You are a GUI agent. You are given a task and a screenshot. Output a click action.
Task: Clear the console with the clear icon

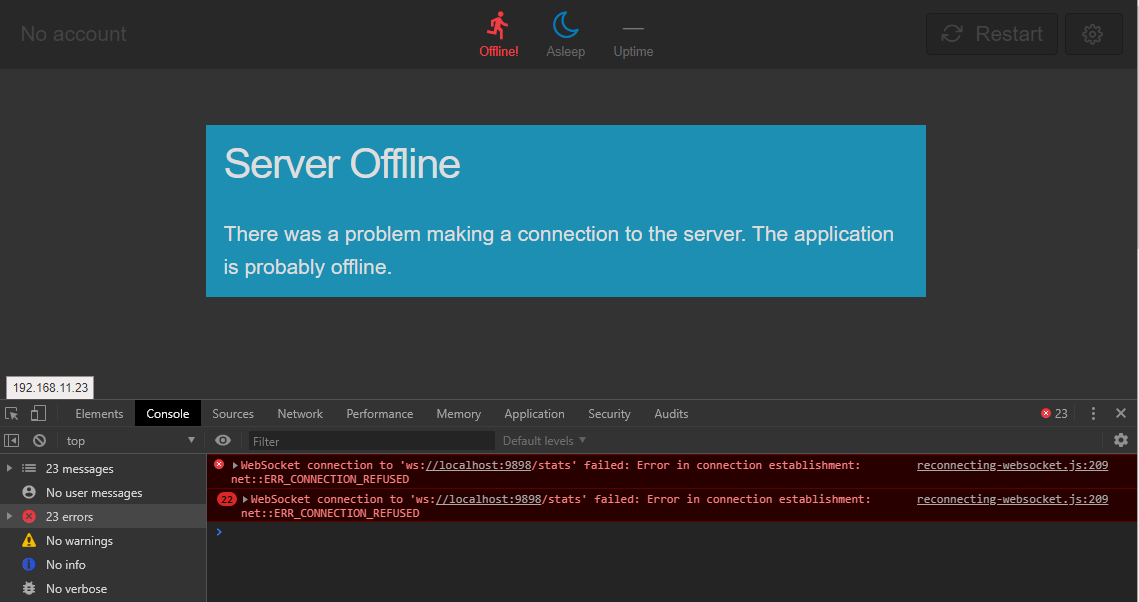coord(39,441)
